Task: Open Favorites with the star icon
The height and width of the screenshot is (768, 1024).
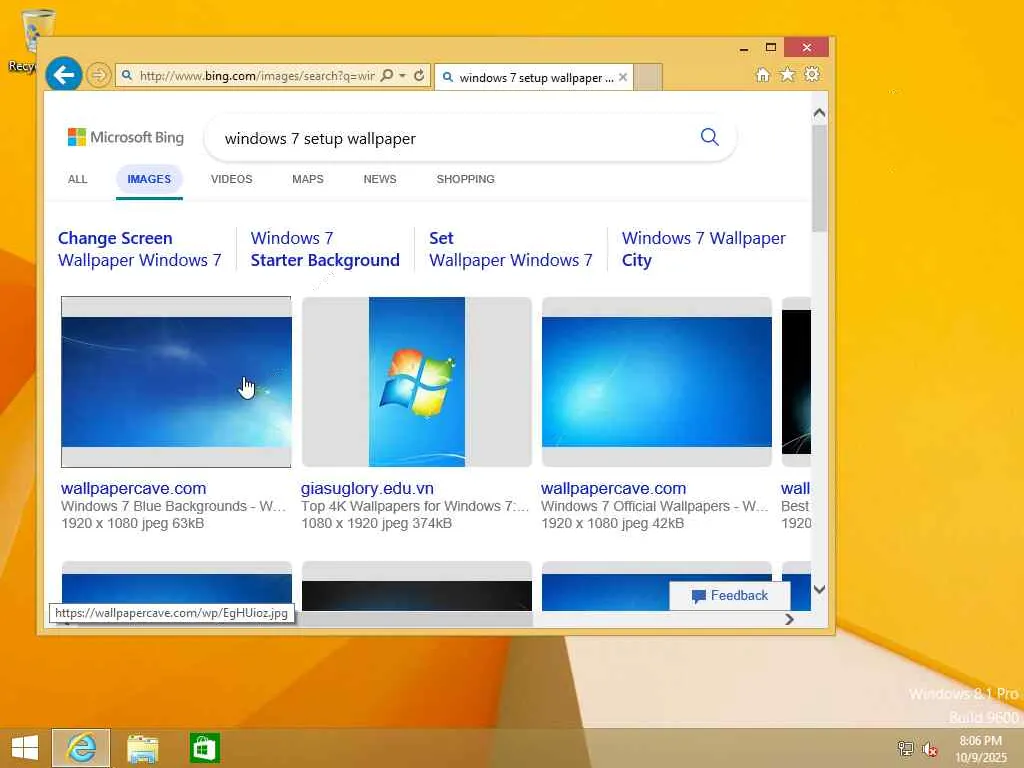Action: click(x=788, y=74)
